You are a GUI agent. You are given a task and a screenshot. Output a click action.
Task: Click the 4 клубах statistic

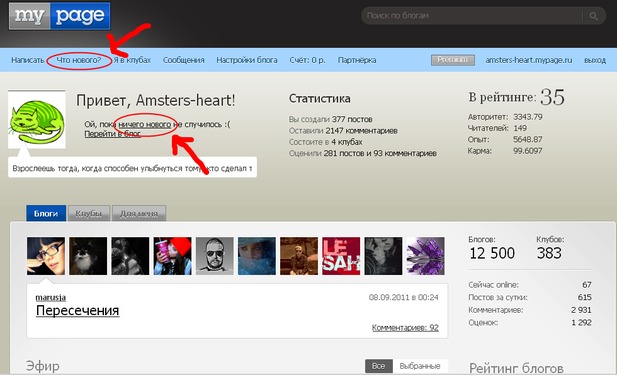[347, 142]
